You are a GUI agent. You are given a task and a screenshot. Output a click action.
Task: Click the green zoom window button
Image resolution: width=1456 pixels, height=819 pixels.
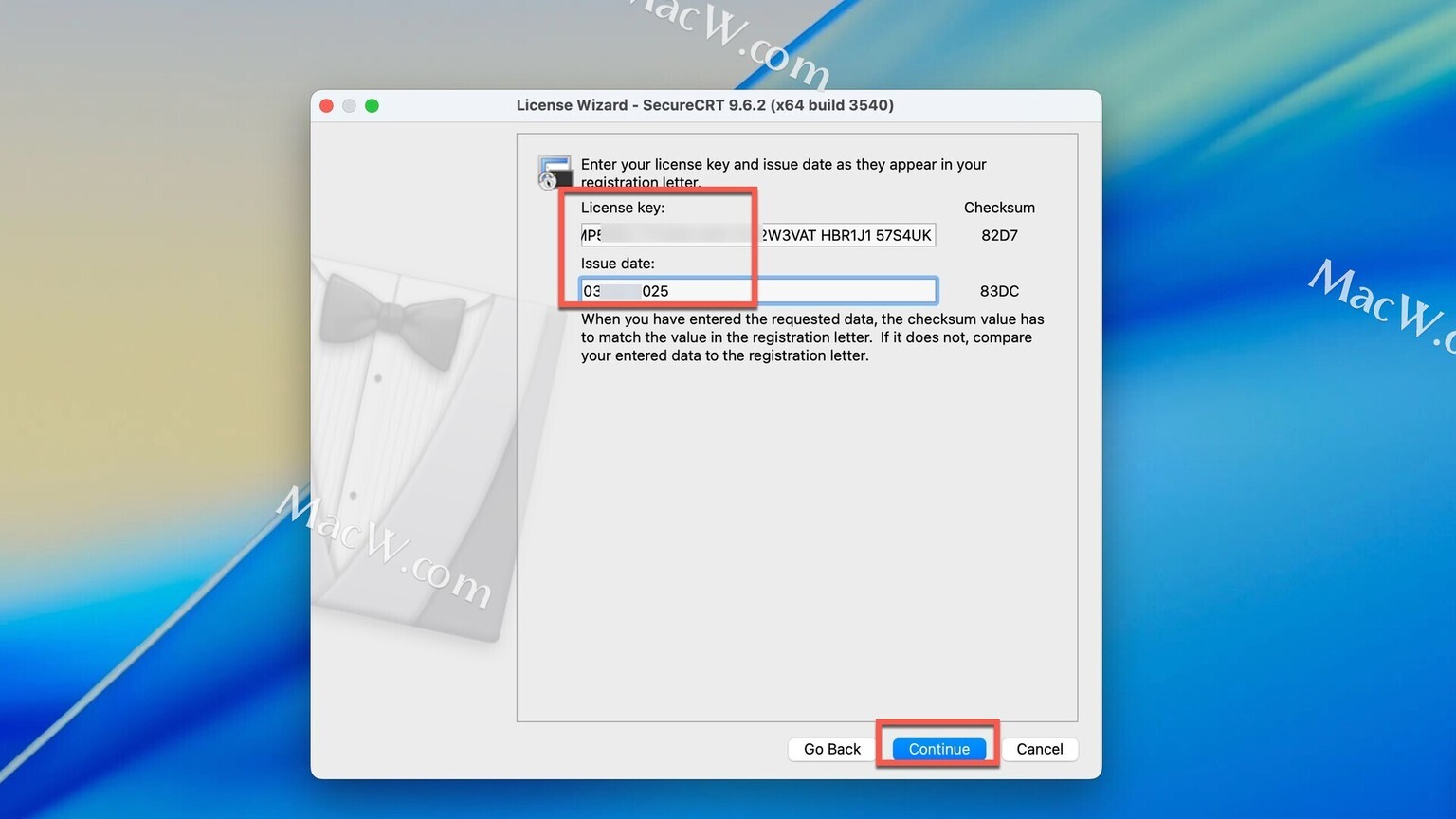pos(373,105)
